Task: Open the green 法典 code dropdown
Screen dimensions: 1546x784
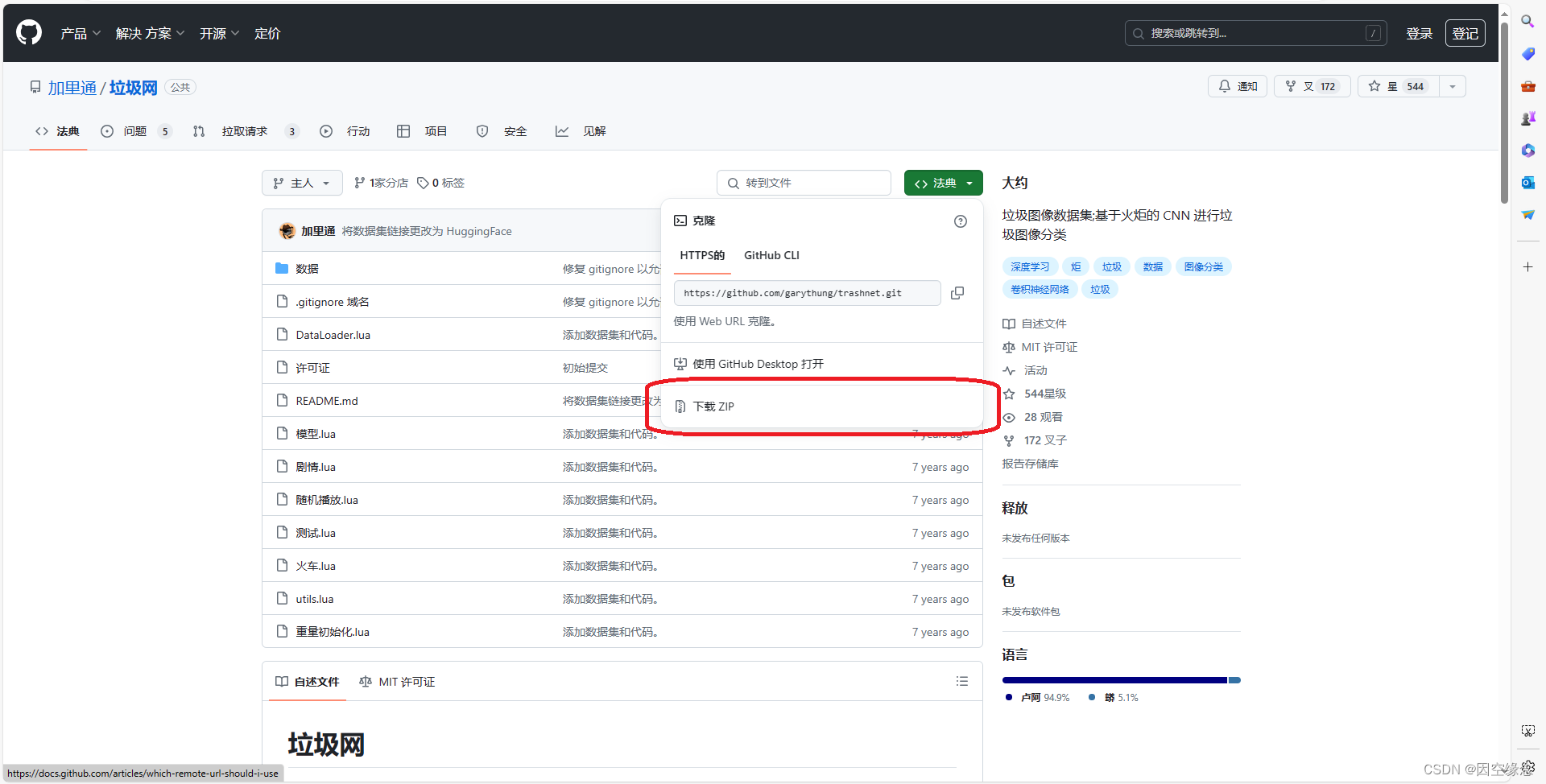Action: tap(944, 183)
